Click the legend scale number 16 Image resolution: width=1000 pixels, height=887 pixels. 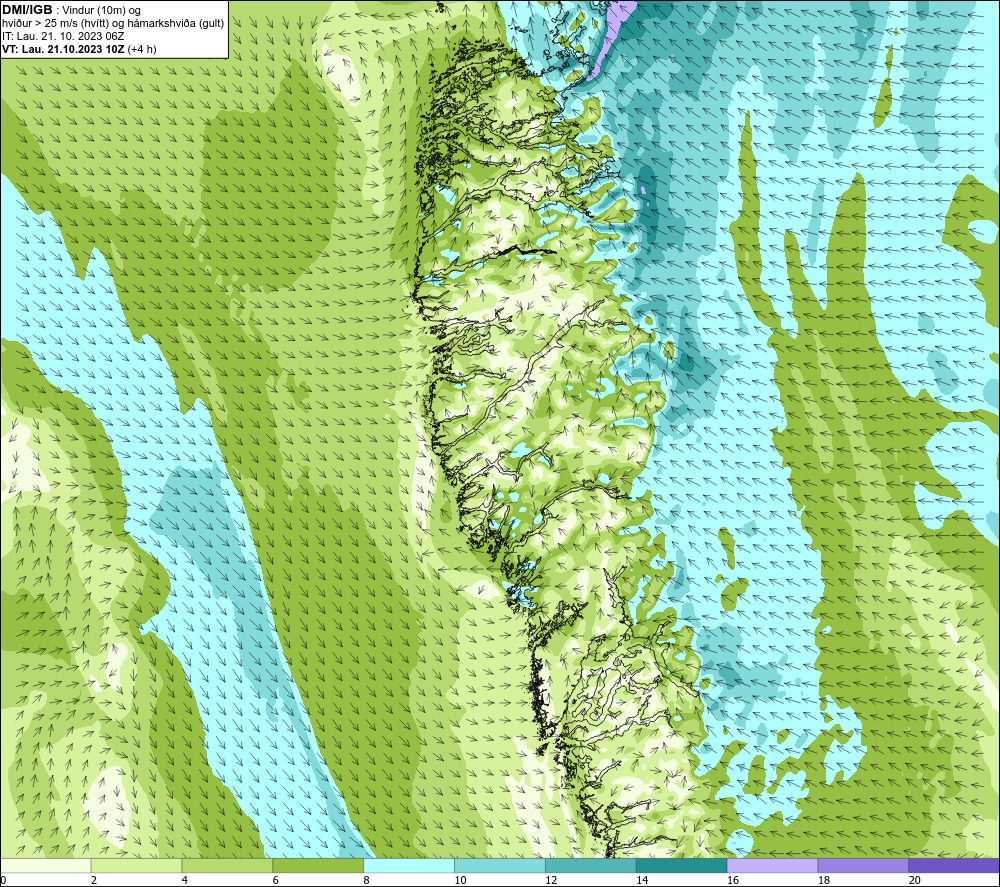733,880
